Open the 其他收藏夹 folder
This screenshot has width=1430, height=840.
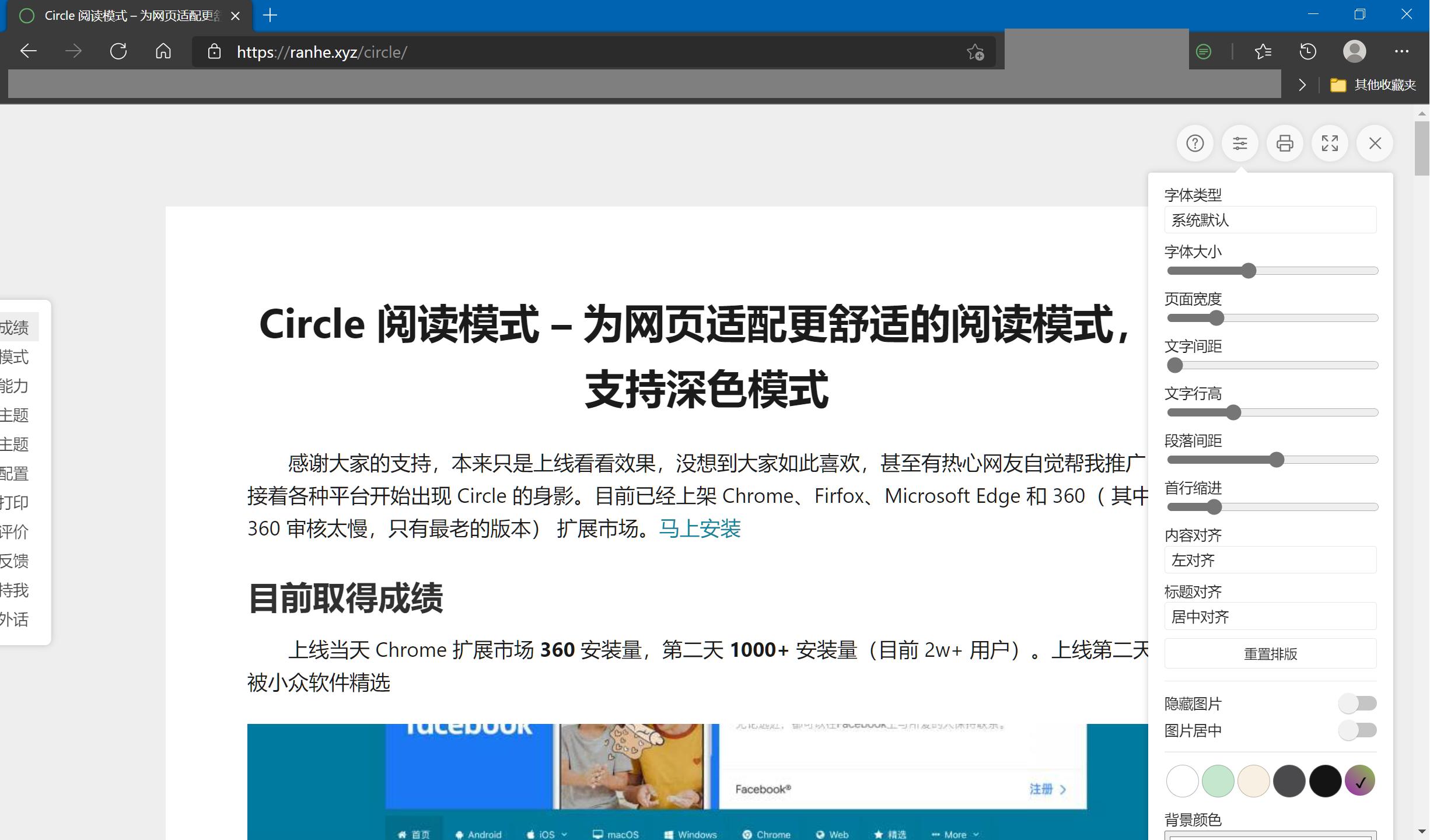click(1373, 85)
